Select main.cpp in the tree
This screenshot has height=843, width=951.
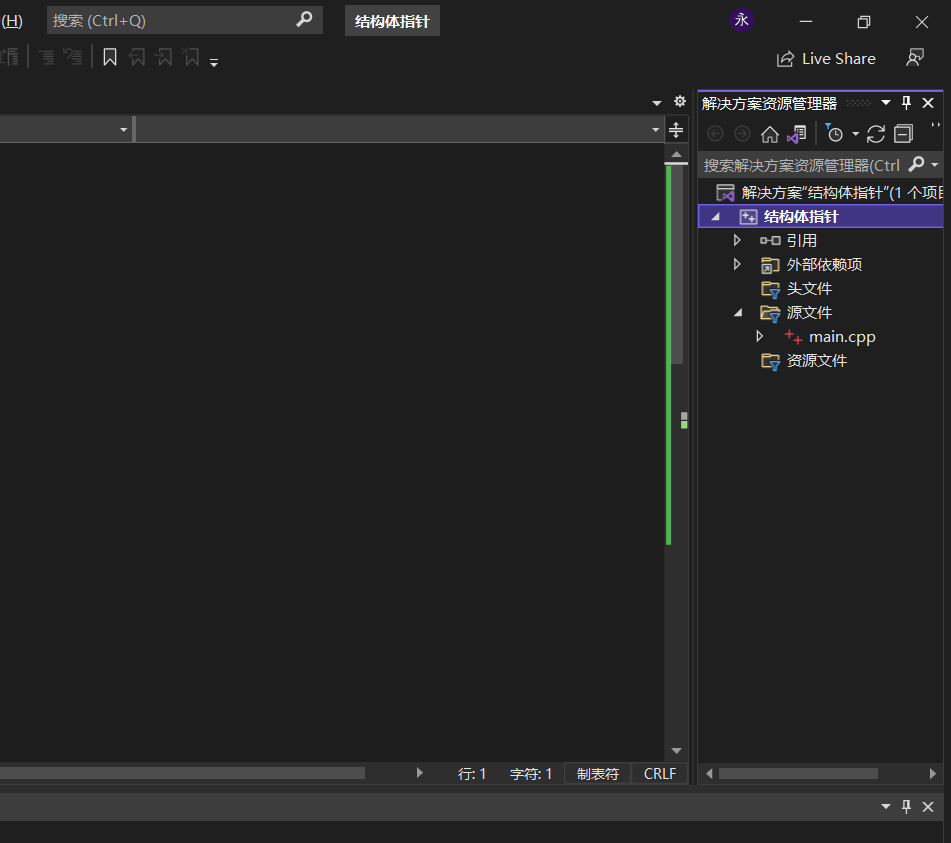[x=842, y=337]
